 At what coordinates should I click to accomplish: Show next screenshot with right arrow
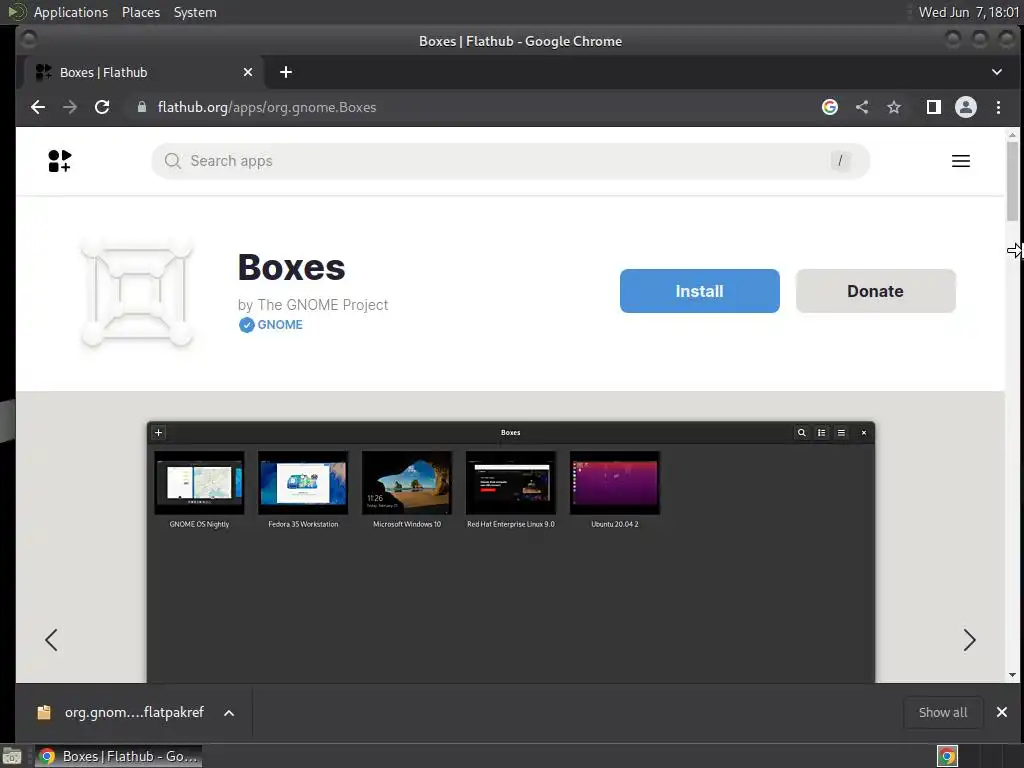[x=969, y=640]
